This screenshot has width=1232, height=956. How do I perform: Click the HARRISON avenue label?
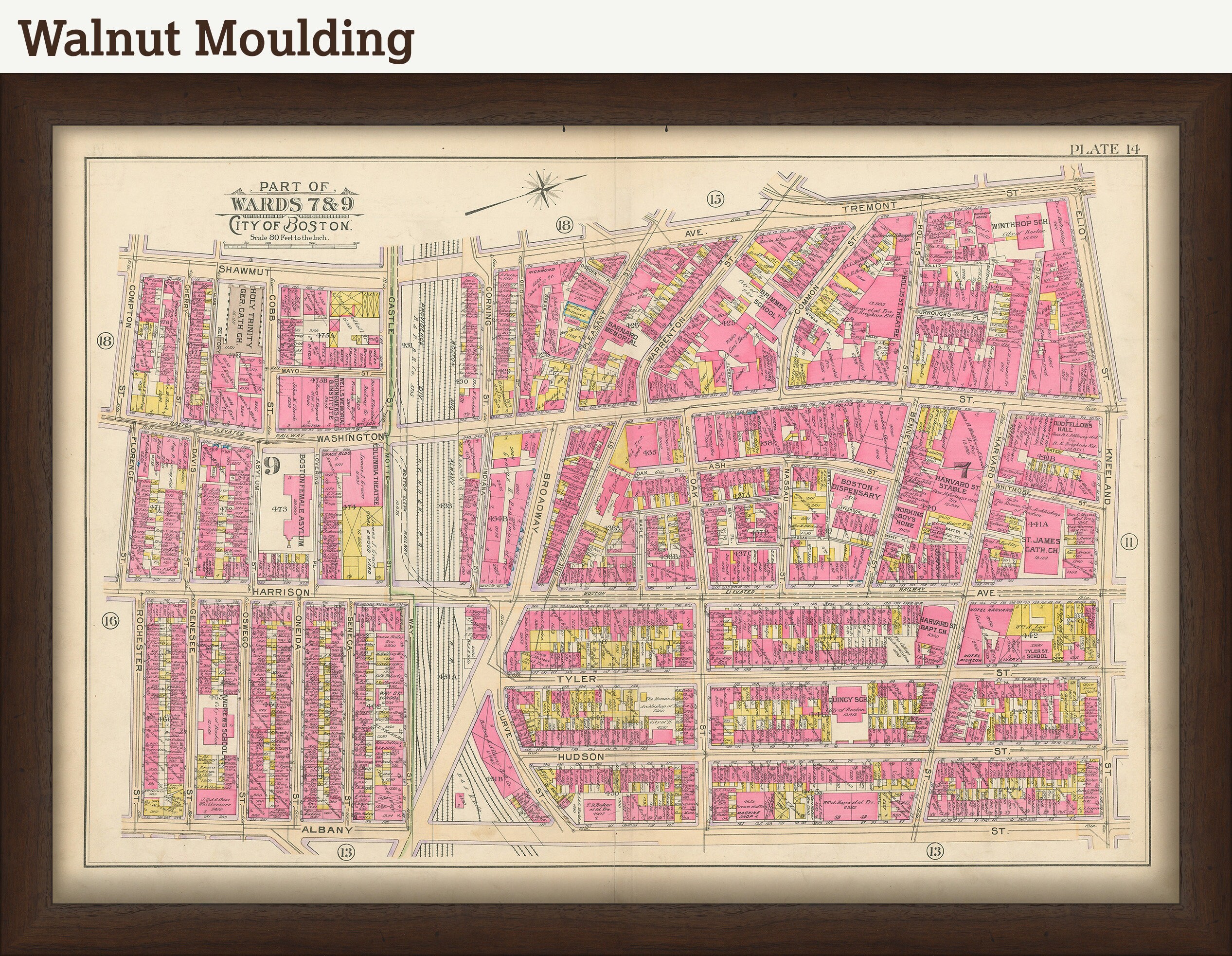(282, 592)
